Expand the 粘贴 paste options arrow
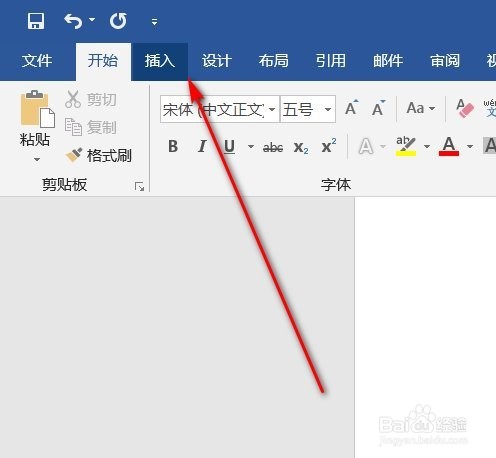The image size is (496, 458). 37,159
